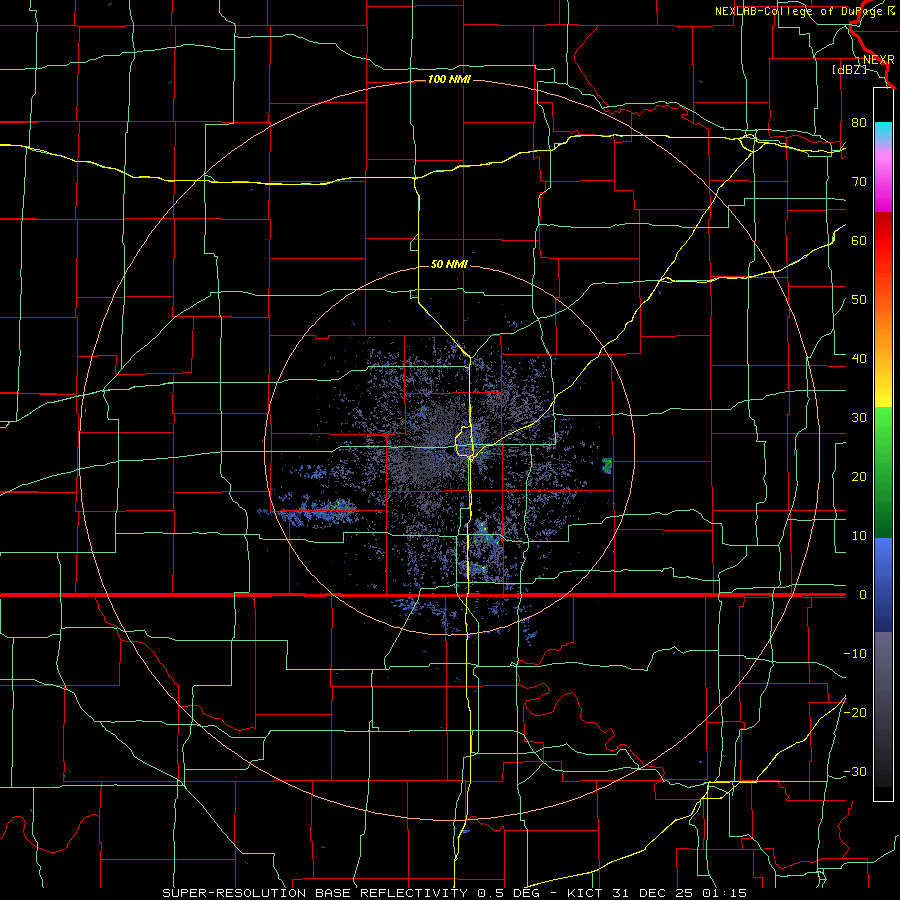This screenshot has width=900, height=900.
Task: Click the 40 value on dBZ scale
Action: [x=859, y=359]
